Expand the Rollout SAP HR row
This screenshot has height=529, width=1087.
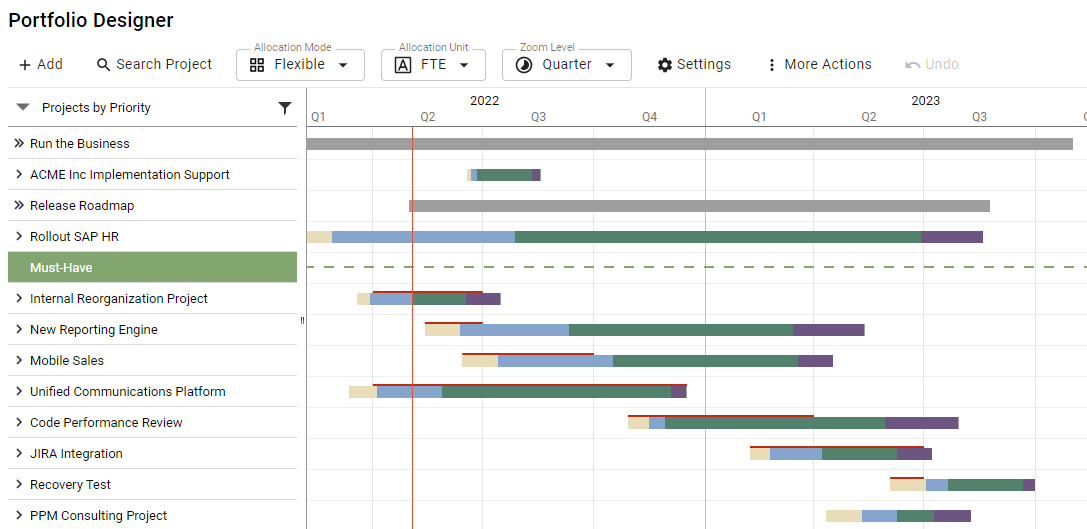pyautogui.click(x=19, y=237)
